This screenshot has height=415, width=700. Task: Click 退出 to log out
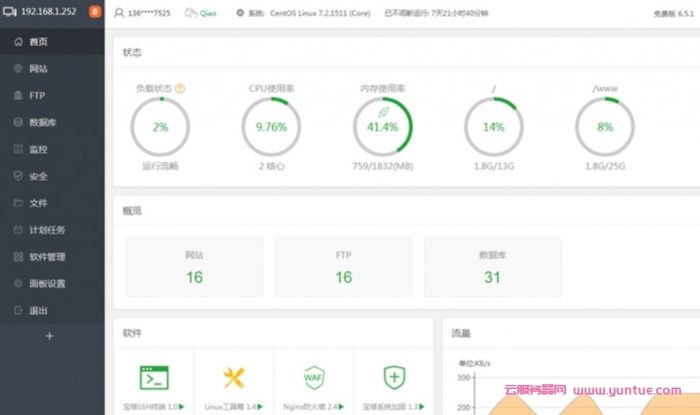[x=37, y=311]
